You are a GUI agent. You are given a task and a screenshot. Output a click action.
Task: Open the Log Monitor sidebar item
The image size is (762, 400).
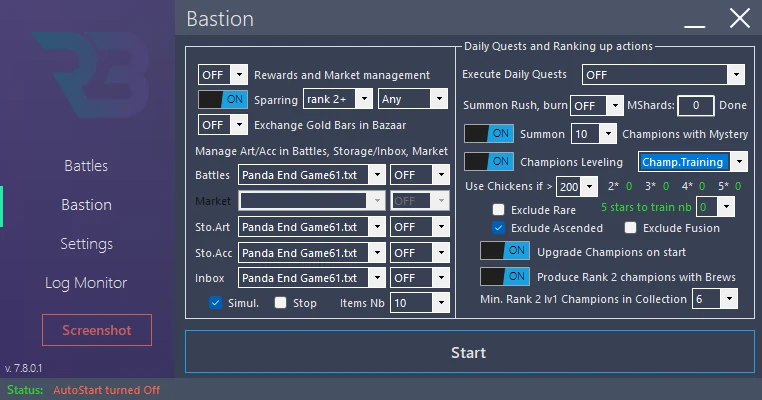click(86, 283)
